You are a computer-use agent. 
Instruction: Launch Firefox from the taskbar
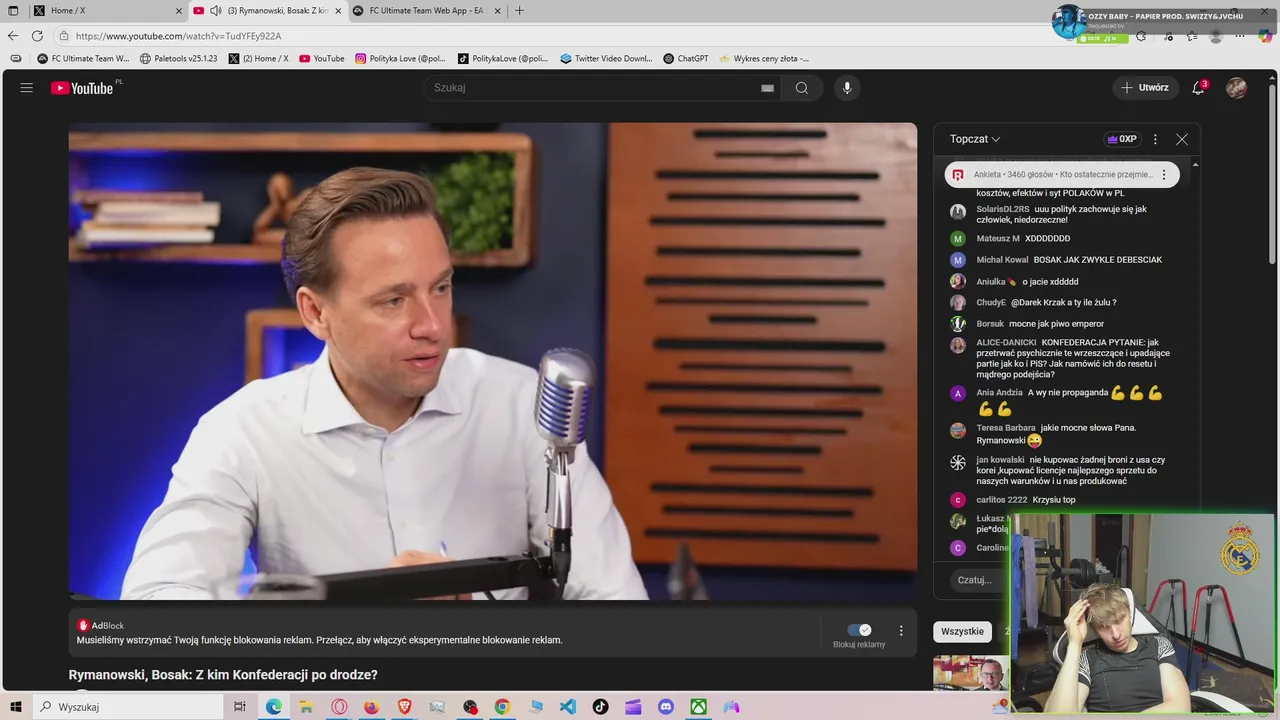click(372, 707)
